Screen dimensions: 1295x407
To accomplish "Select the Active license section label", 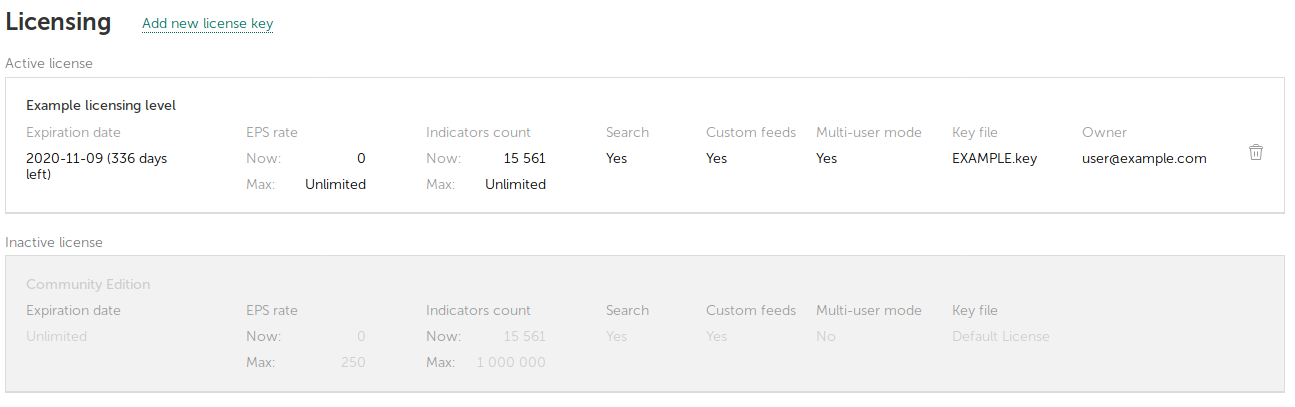I will tap(49, 64).
